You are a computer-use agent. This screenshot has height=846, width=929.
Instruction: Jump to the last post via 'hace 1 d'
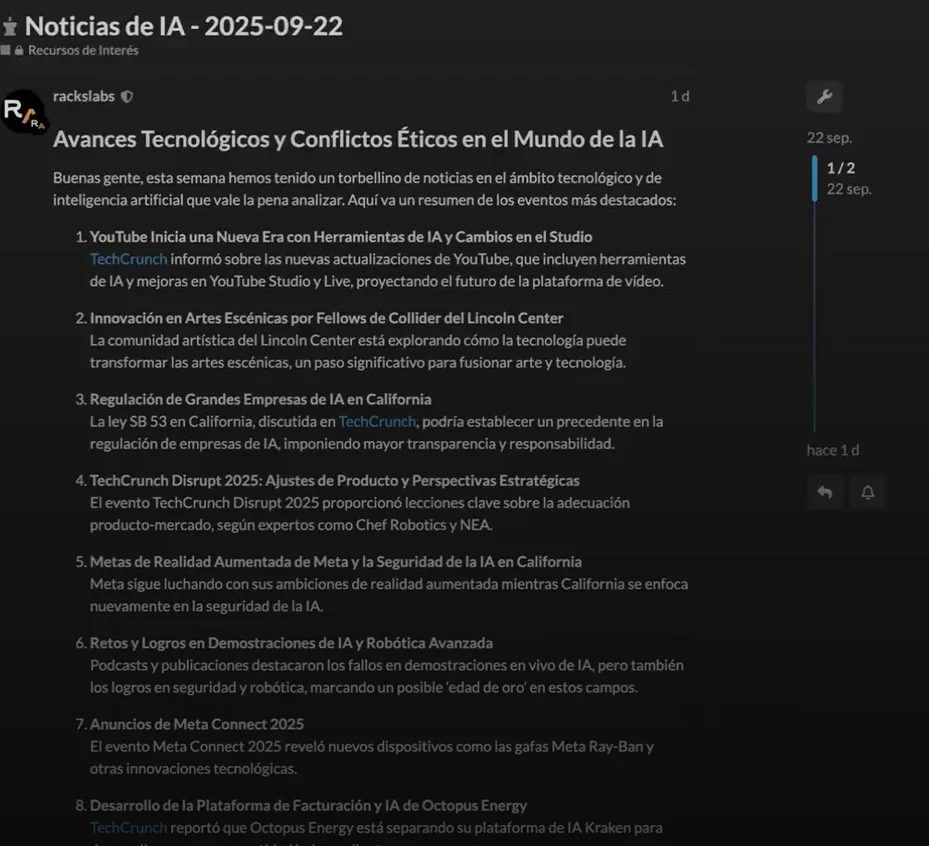pos(832,450)
